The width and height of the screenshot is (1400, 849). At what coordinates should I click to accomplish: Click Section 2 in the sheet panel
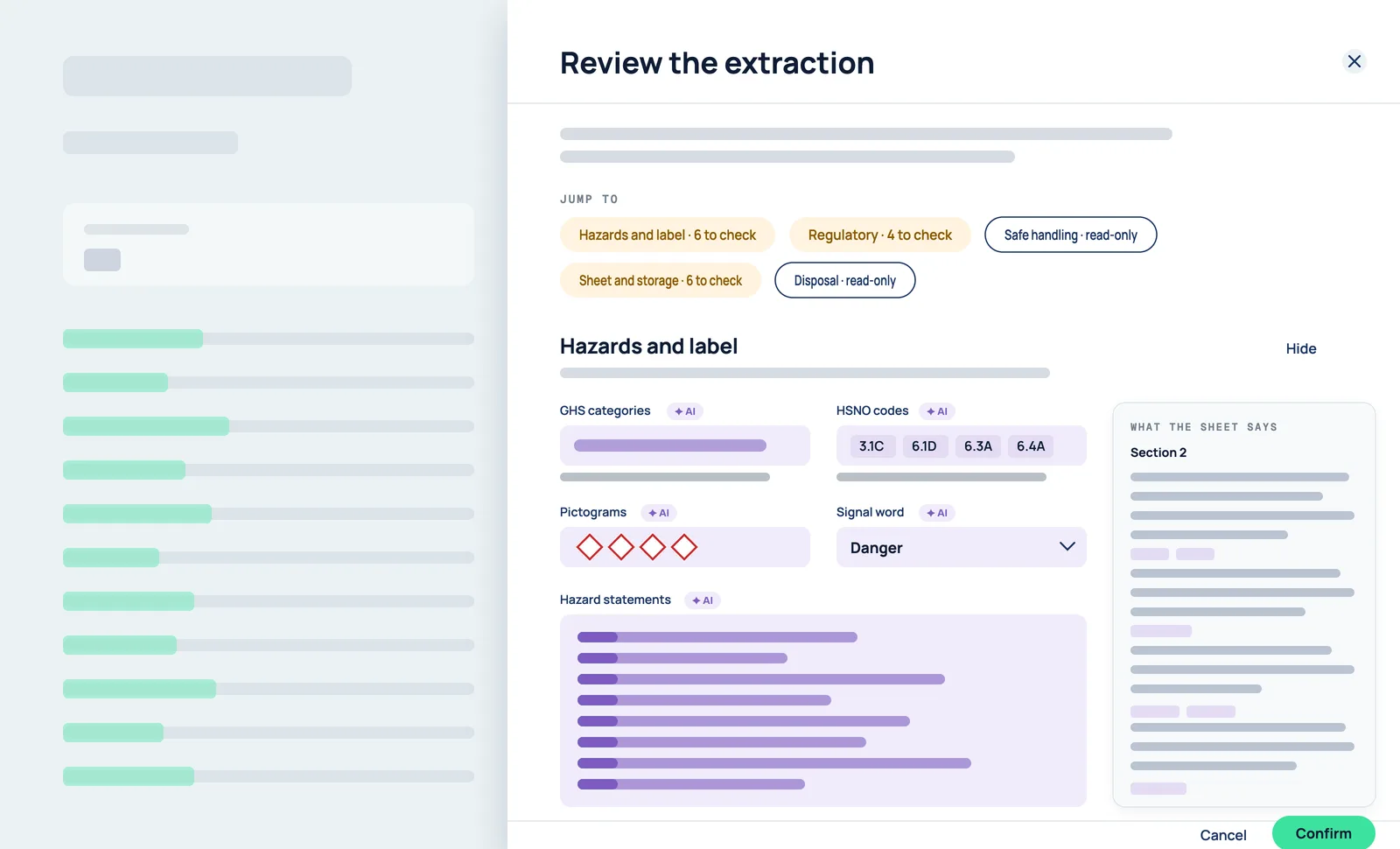tap(1158, 453)
